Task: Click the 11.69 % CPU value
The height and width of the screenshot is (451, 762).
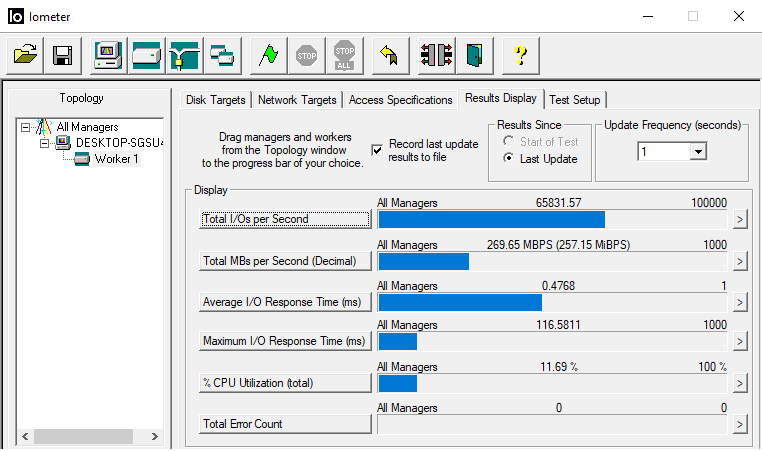Action: pos(559,366)
